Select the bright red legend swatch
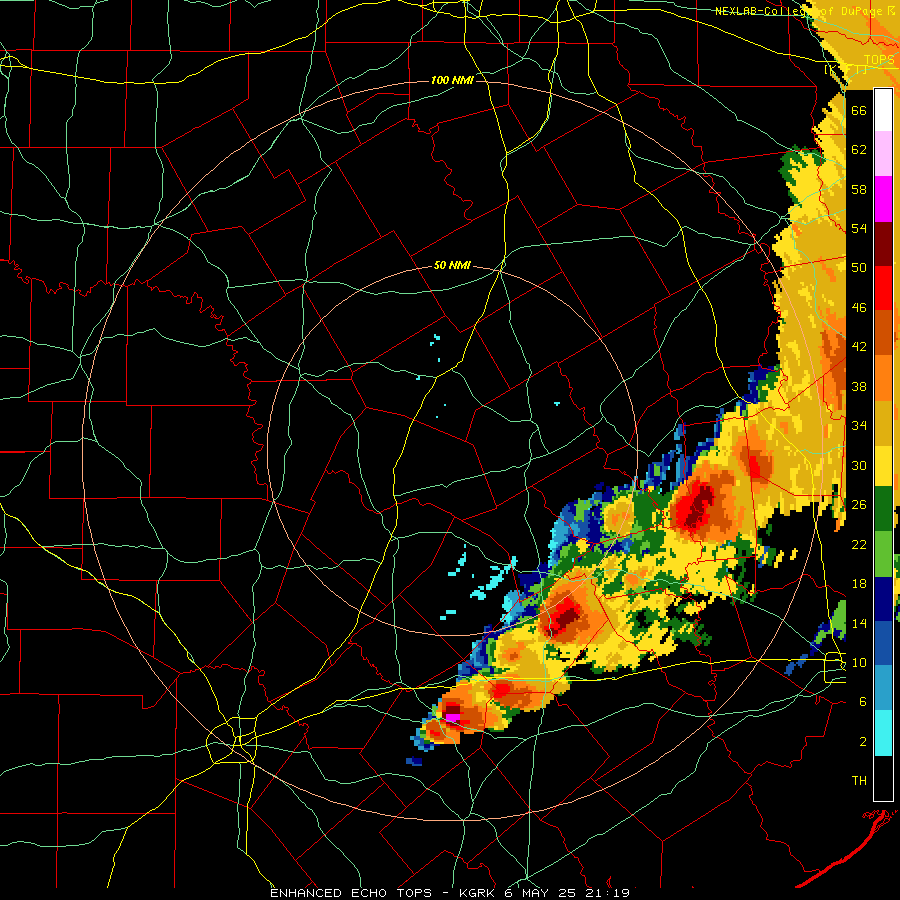 [x=883, y=288]
